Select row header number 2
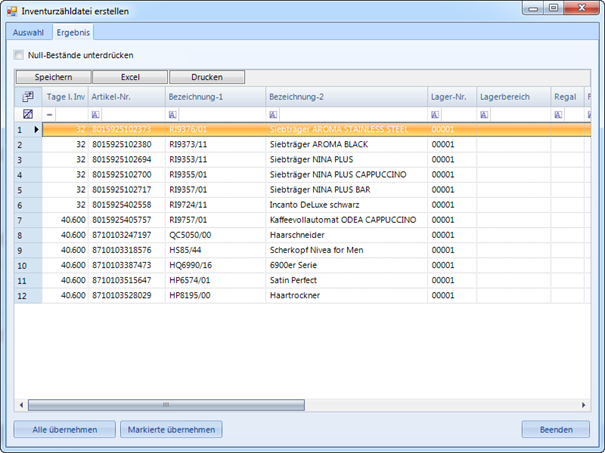 pyautogui.click(x=28, y=145)
